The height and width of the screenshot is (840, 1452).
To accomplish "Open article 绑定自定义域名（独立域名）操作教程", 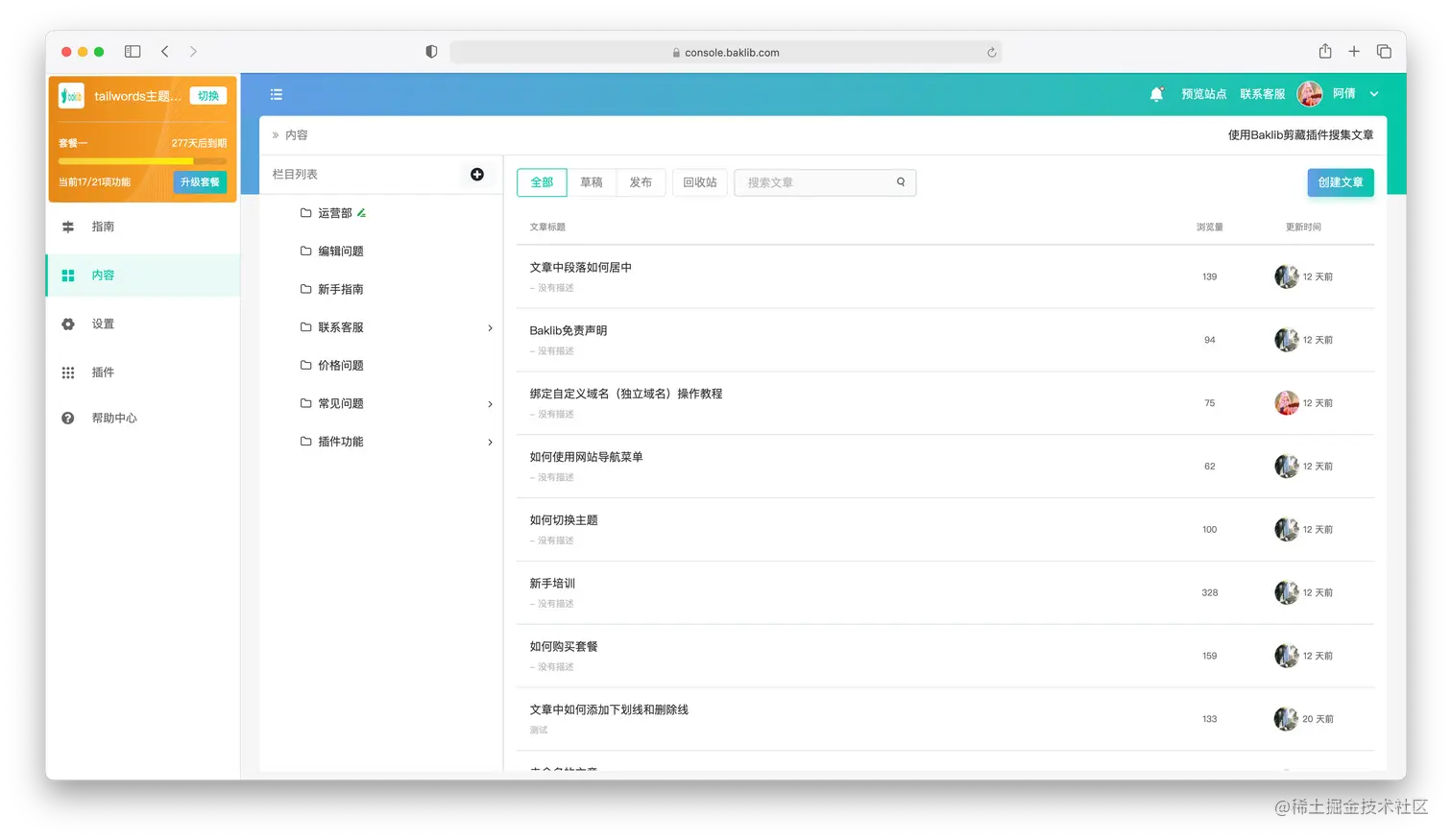I will [625, 395].
